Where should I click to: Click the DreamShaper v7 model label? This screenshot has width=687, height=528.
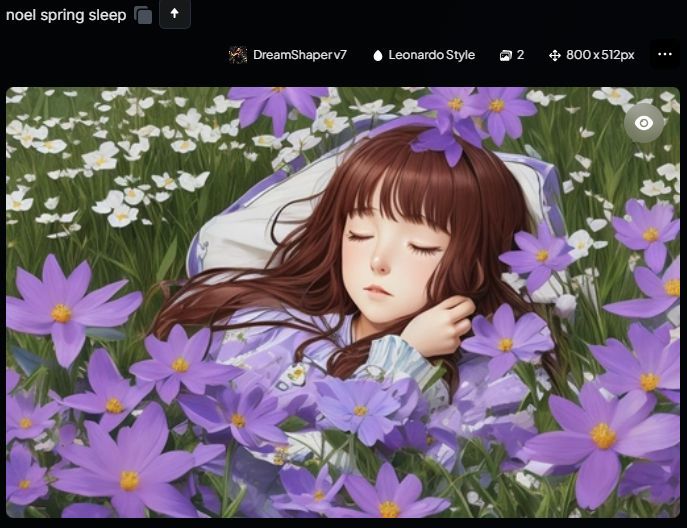[299, 55]
